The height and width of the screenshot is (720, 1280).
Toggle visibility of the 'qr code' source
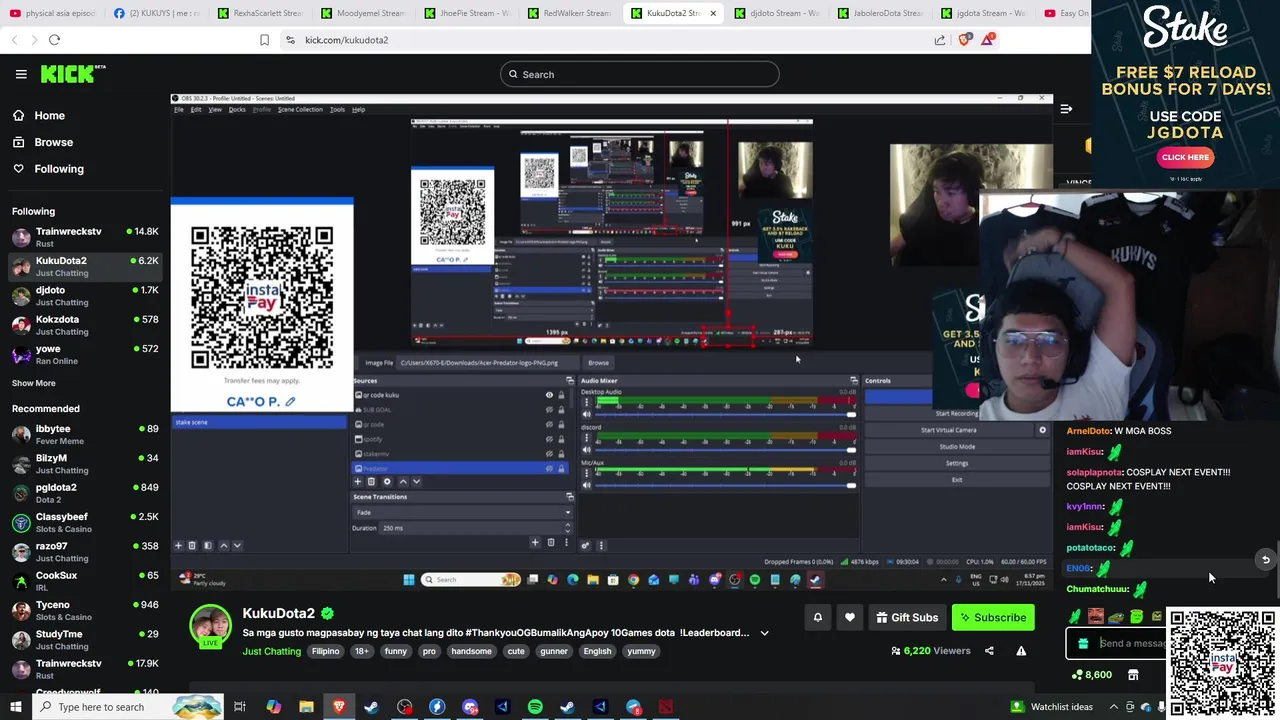(x=549, y=425)
